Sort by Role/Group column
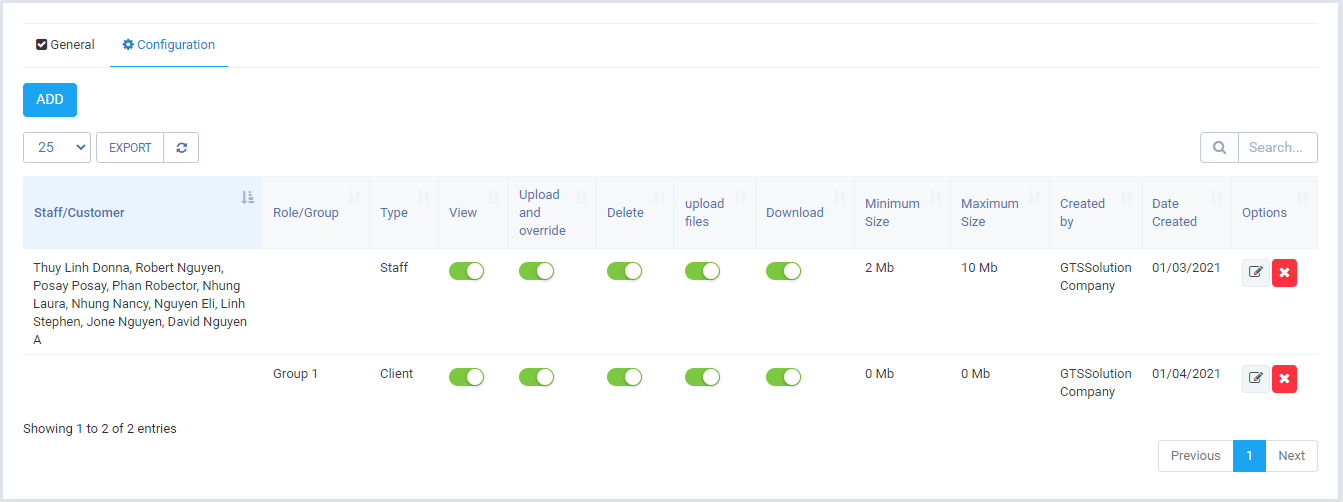Image resolution: width=1343 pixels, height=502 pixels. (316, 212)
